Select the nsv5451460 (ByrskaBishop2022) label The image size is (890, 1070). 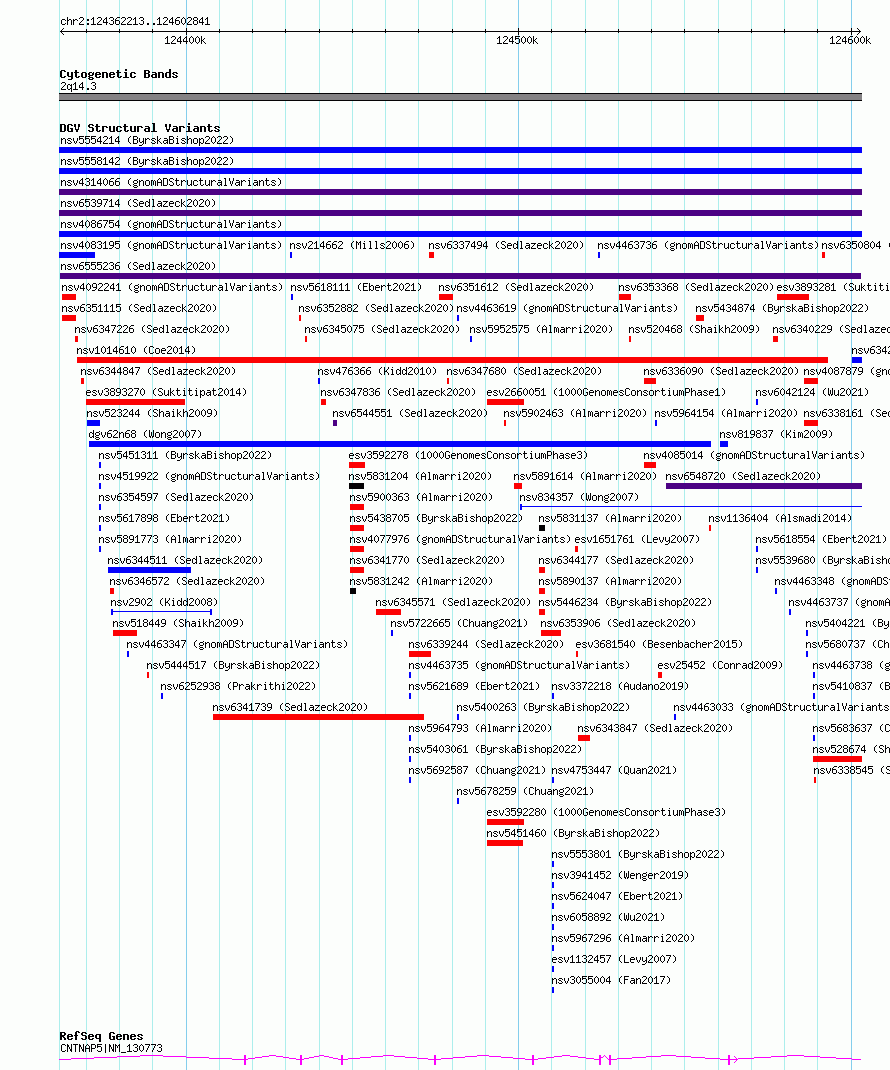(x=573, y=834)
